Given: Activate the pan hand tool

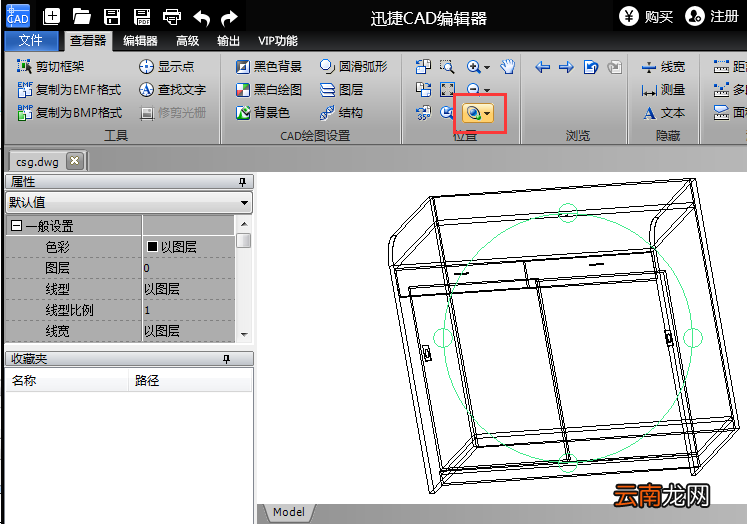Looking at the screenshot, I should pos(508,67).
